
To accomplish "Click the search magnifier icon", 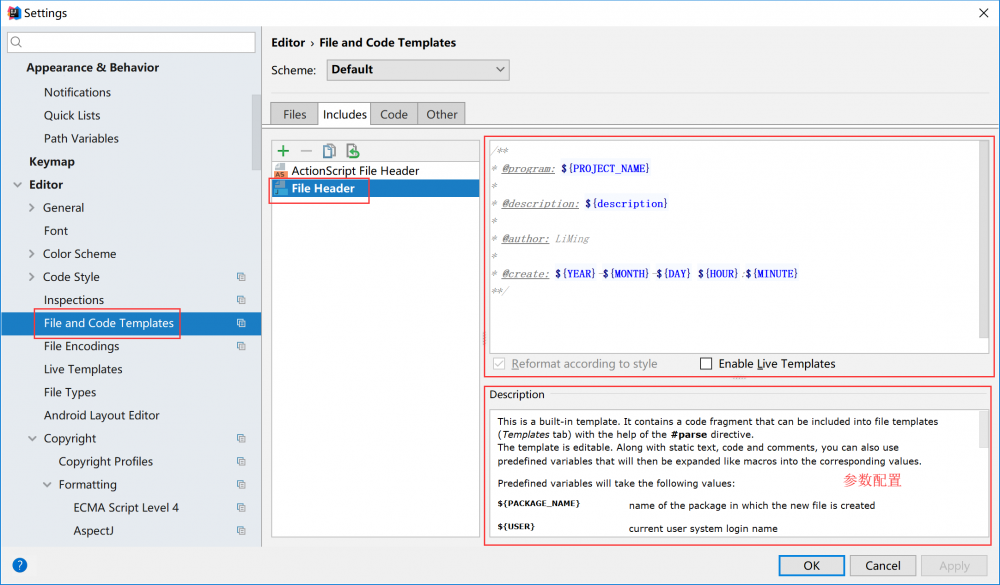I will 17,42.
